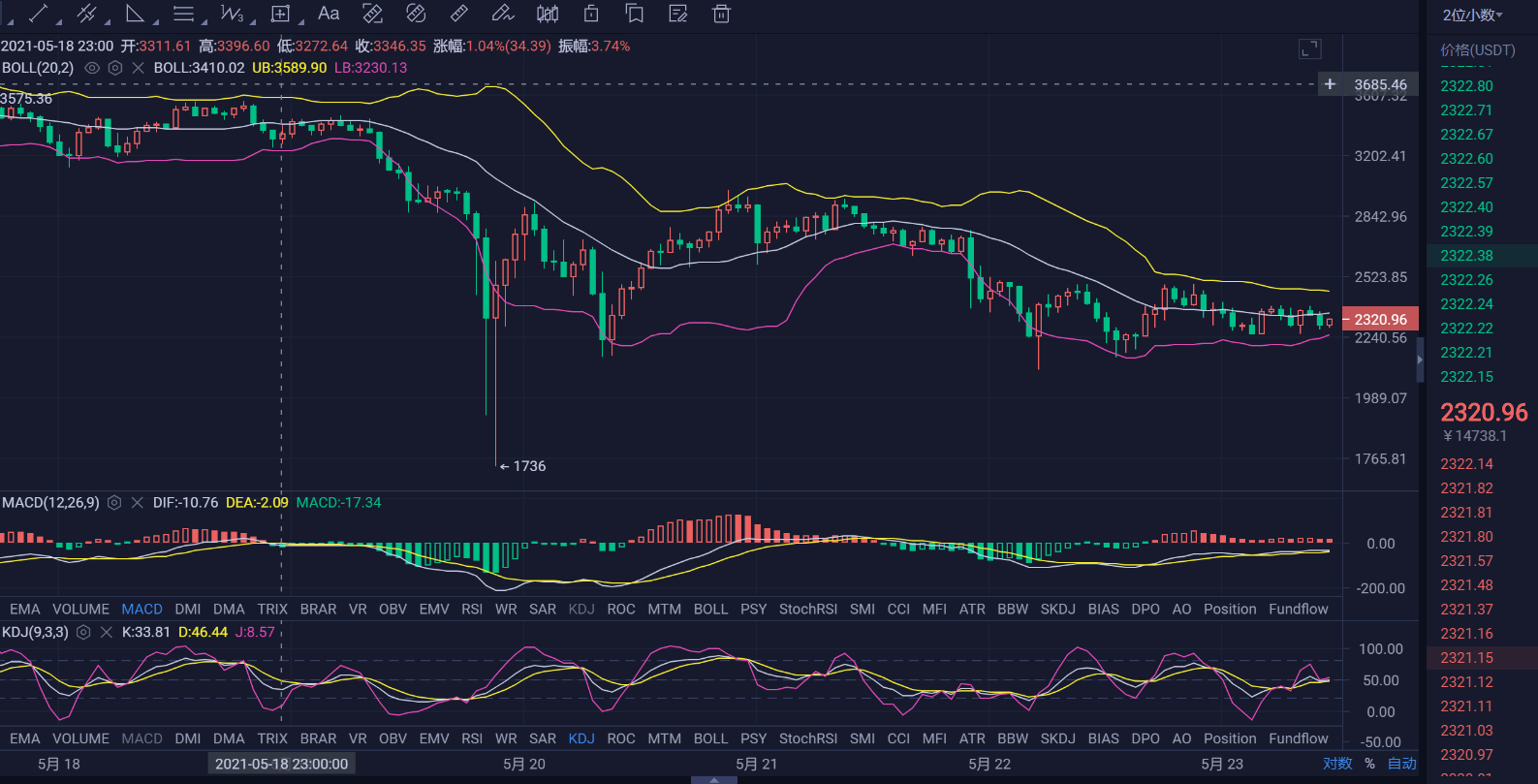The image size is (1538, 784).
Task: Delete all drawings with trash icon
Action: coord(721,14)
